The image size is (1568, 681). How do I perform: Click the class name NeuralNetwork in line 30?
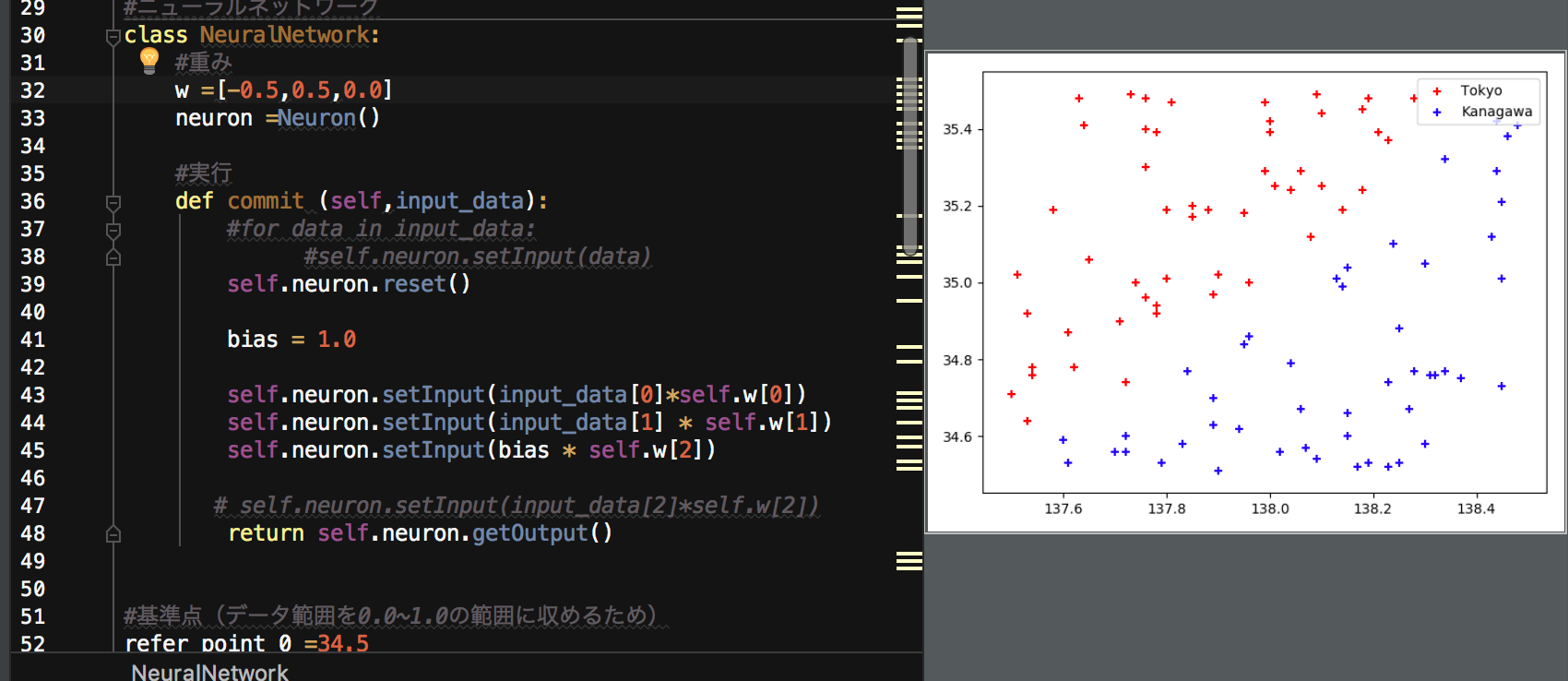point(285,35)
